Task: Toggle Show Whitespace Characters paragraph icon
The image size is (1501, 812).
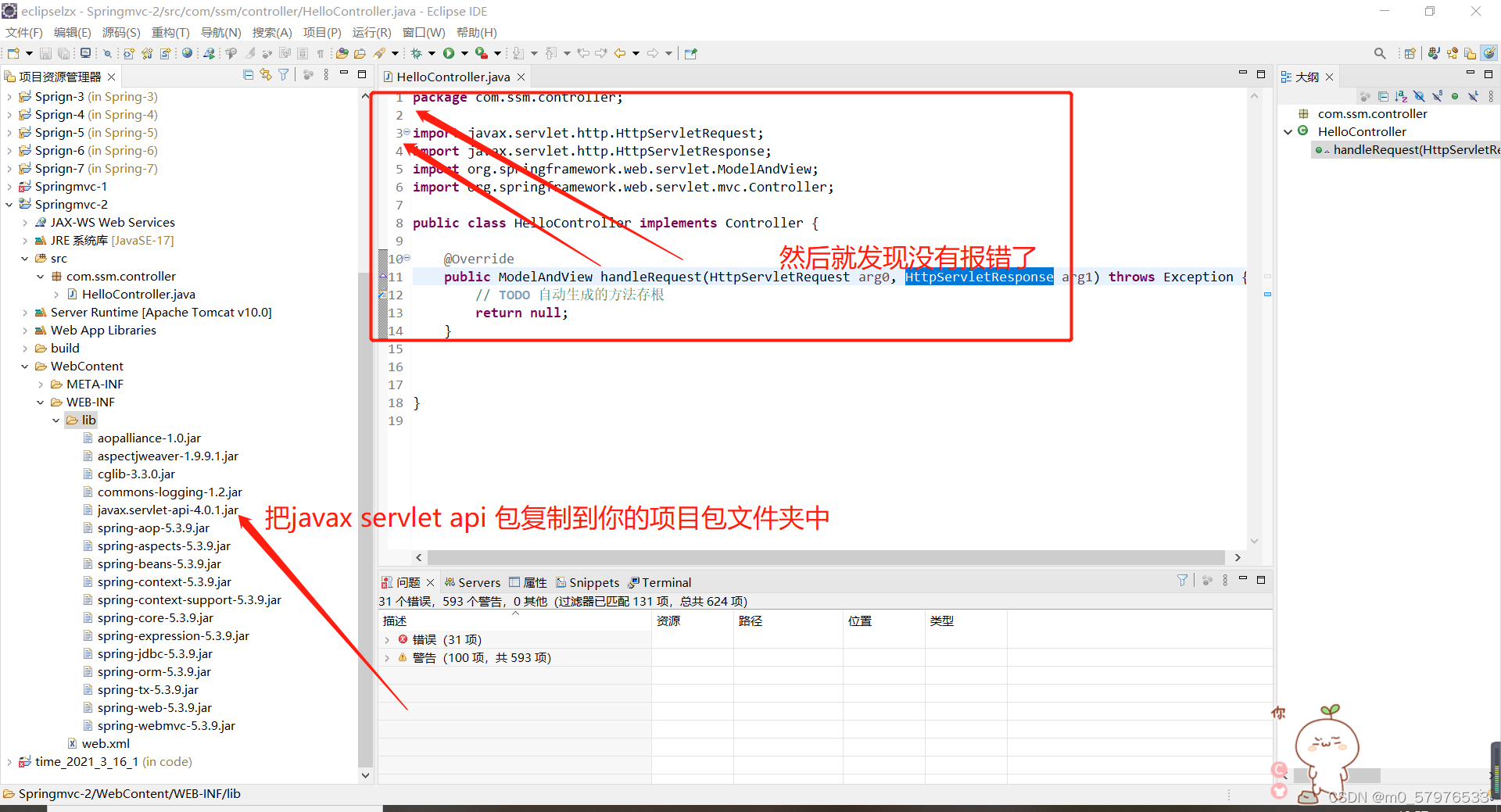Action: pyautogui.click(x=321, y=54)
